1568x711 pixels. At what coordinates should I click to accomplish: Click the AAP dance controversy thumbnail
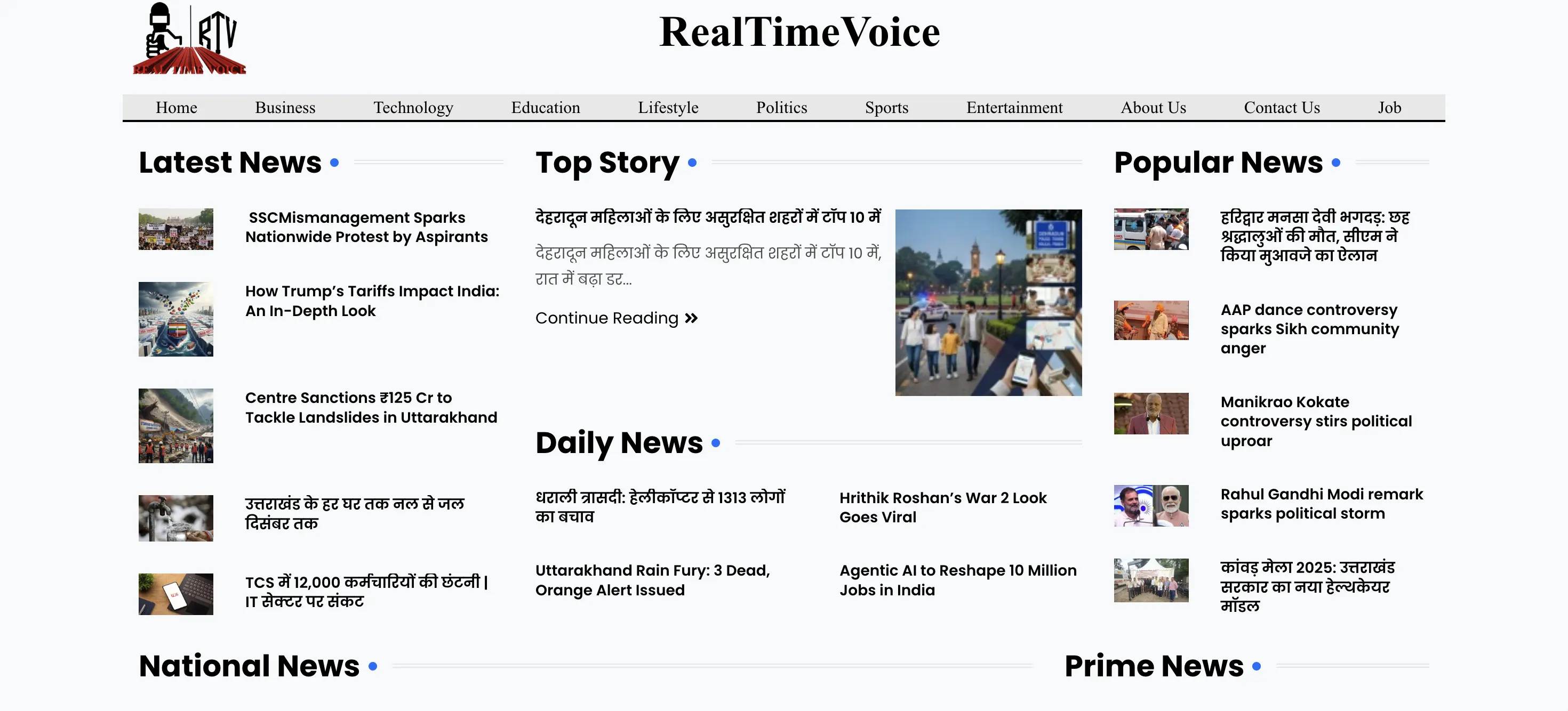(x=1151, y=320)
